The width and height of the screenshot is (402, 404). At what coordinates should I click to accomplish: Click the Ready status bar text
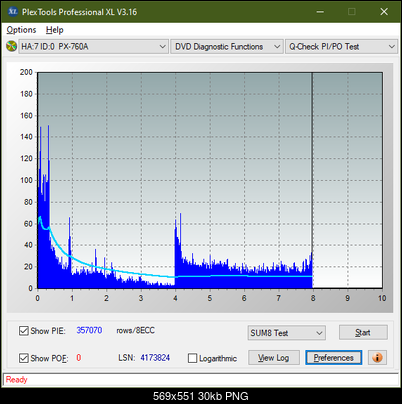17,379
